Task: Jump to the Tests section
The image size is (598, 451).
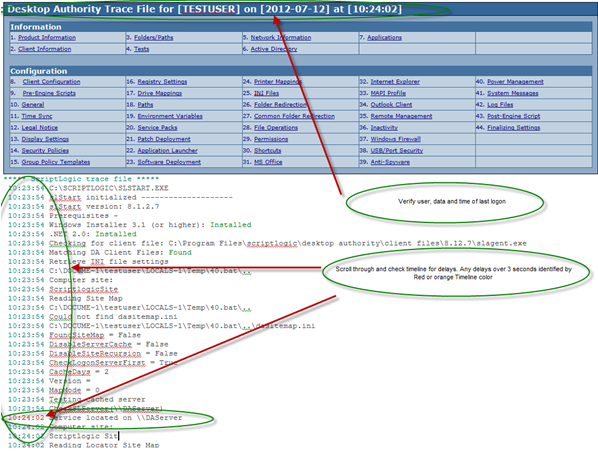Action: 141,49
